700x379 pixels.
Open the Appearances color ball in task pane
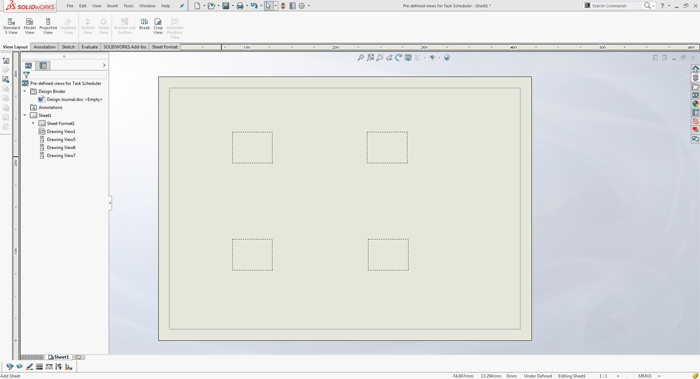[695, 104]
